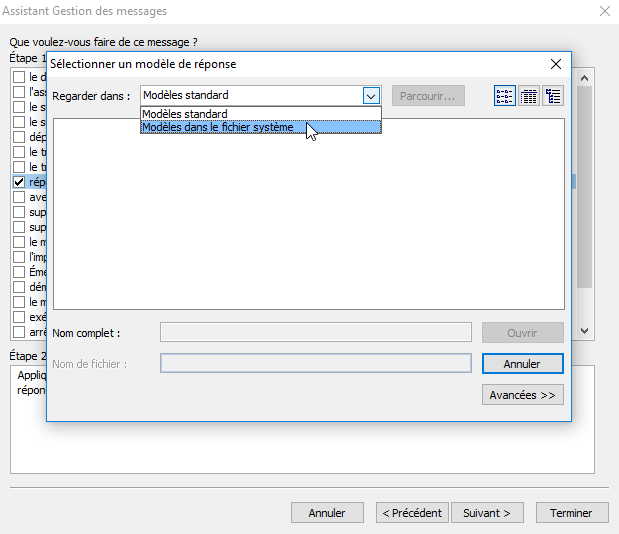
Task: Go back with < Précédent button
Action: coord(412,513)
